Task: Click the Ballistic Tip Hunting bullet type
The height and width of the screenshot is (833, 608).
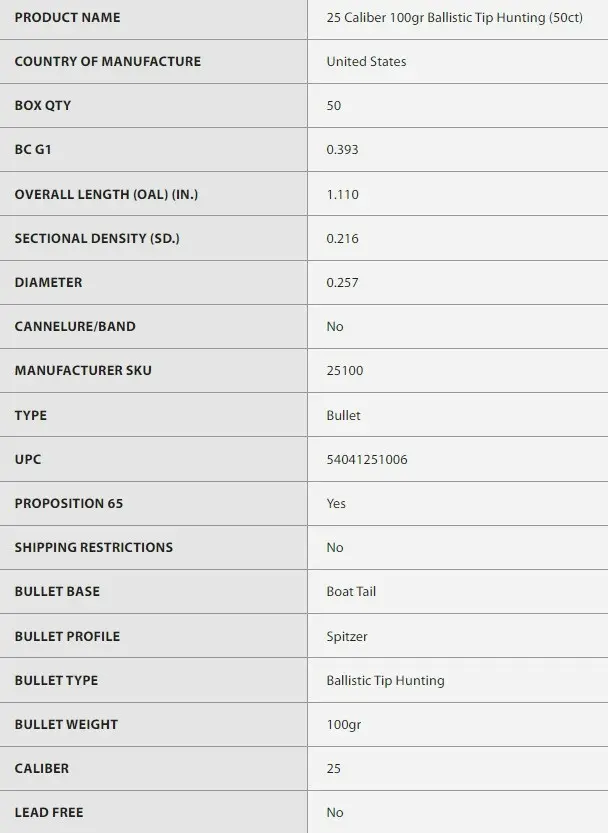Action: click(x=385, y=680)
